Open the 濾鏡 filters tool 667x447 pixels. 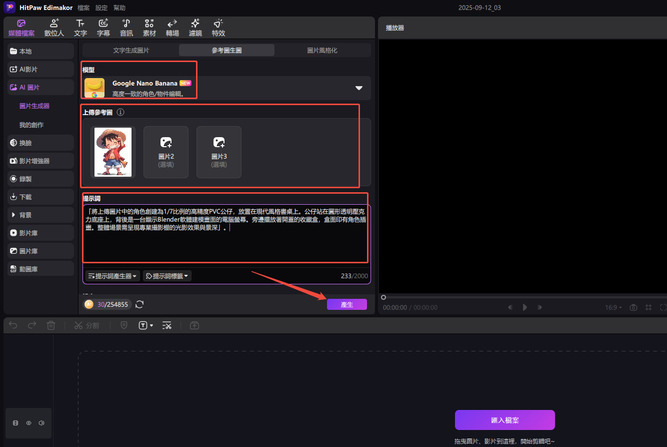[x=195, y=27]
